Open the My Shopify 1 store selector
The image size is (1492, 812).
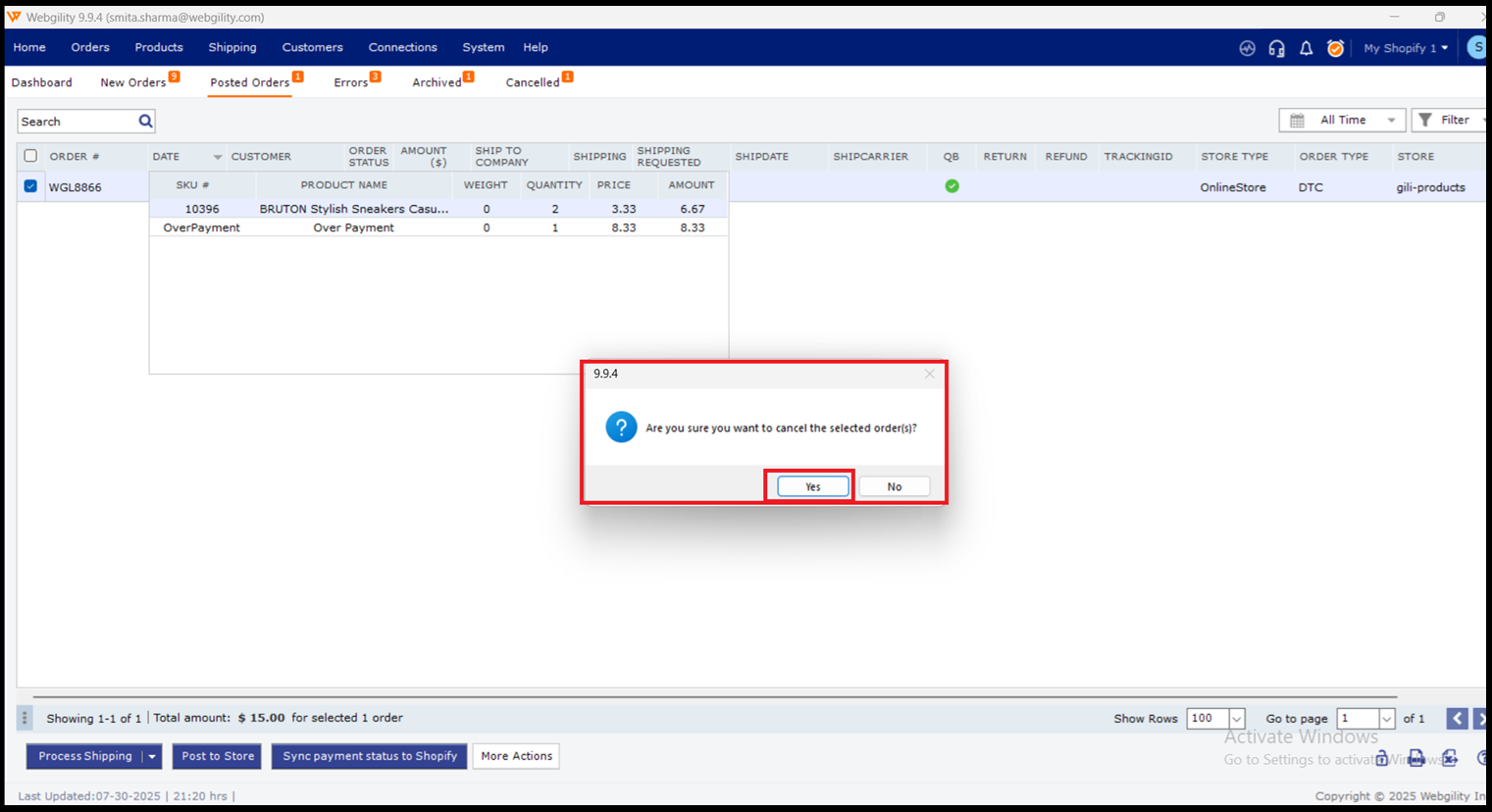[x=1405, y=48]
